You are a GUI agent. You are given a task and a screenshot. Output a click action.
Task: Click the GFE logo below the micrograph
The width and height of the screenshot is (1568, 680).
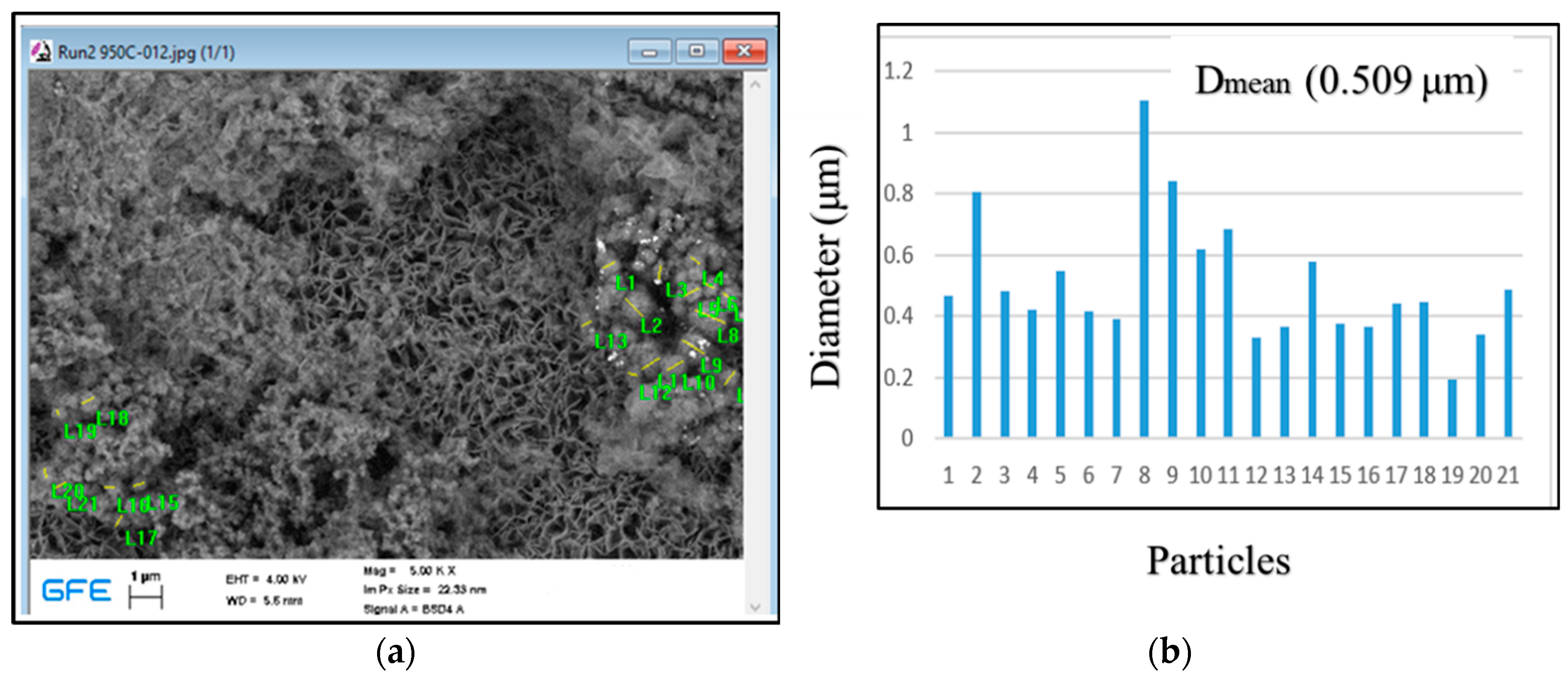pos(77,591)
